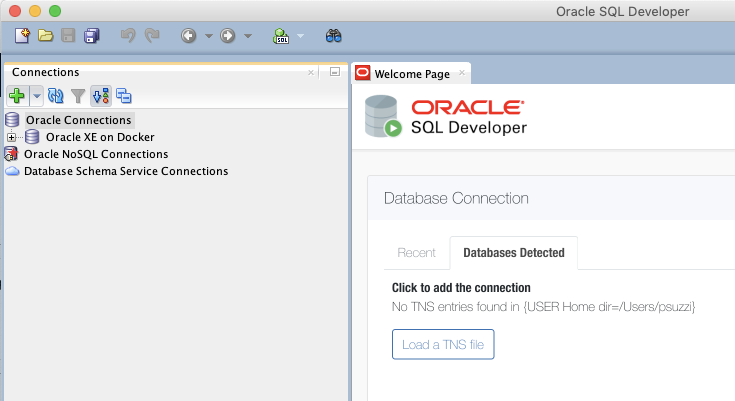Image resolution: width=735 pixels, height=401 pixels.
Task: Click the 'Click to add the connection' text
Action: click(x=461, y=288)
